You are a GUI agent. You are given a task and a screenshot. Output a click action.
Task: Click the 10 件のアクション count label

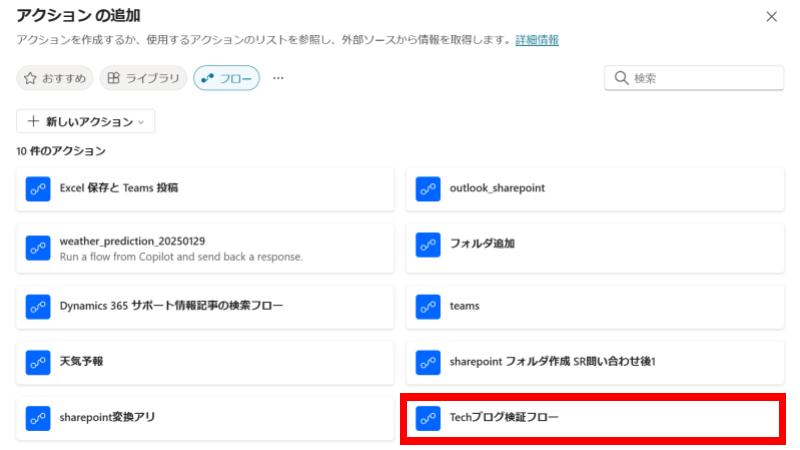tap(61, 151)
